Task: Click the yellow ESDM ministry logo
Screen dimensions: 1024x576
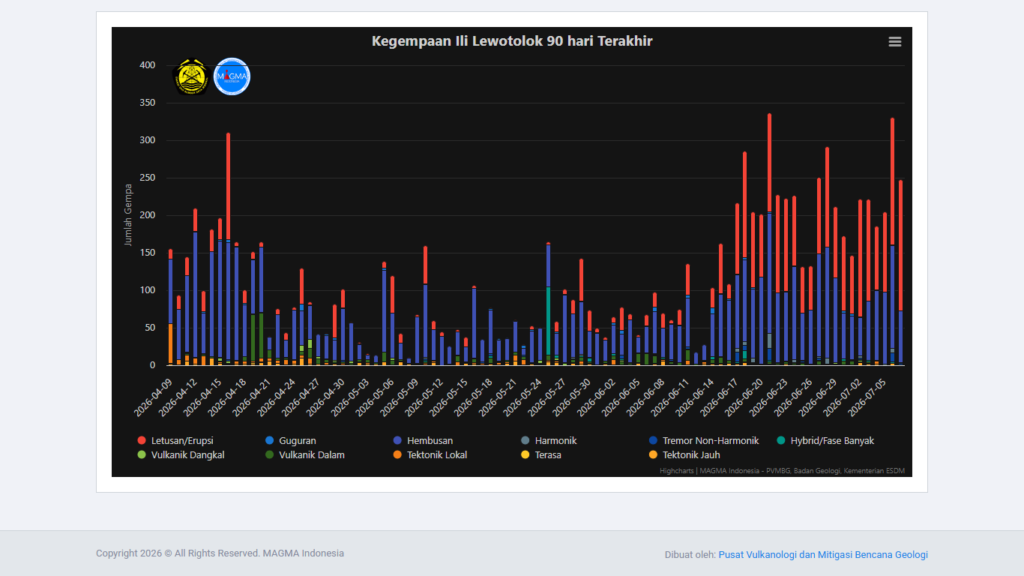Action: (x=191, y=76)
